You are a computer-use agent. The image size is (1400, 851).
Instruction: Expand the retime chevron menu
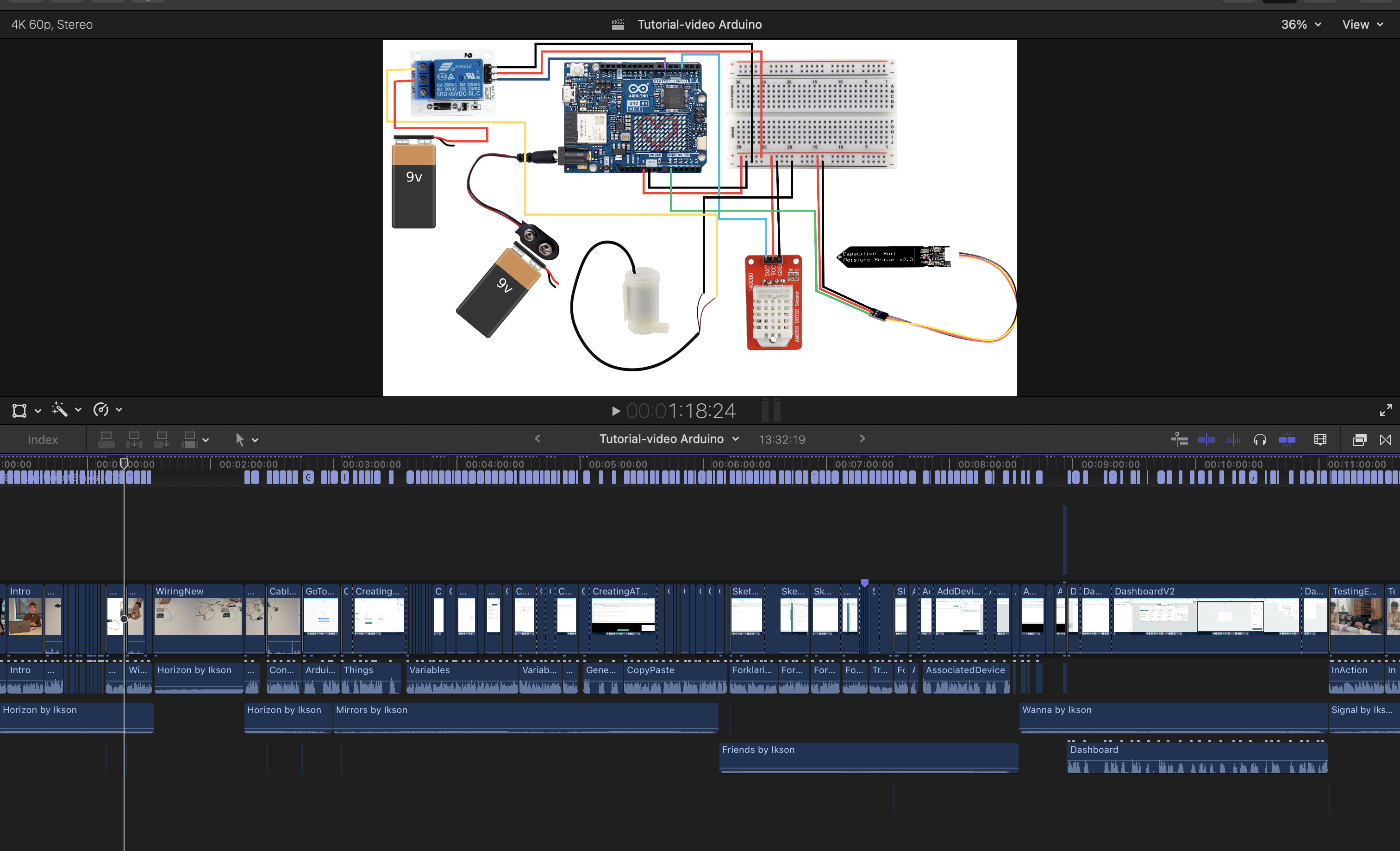coord(119,410)
